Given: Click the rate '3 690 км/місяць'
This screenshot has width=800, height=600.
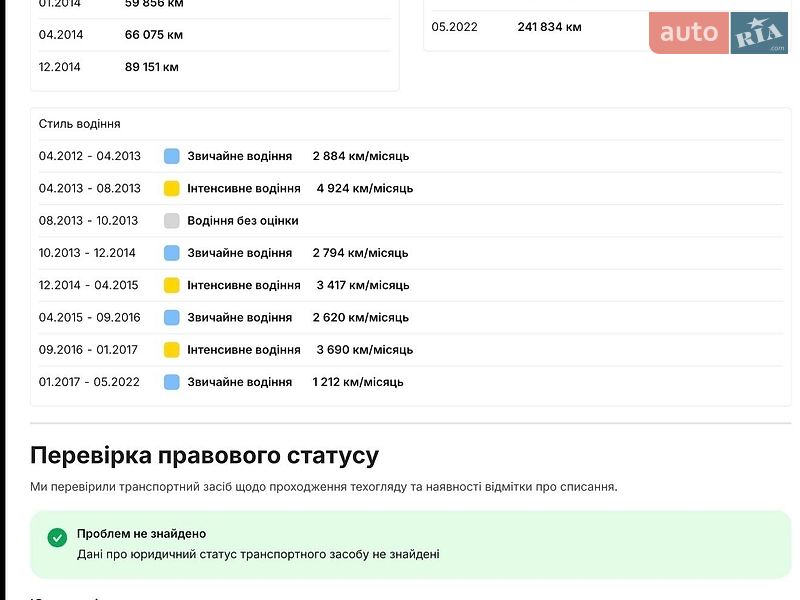Looking at the screenshot, I should [x=365, y=349].
